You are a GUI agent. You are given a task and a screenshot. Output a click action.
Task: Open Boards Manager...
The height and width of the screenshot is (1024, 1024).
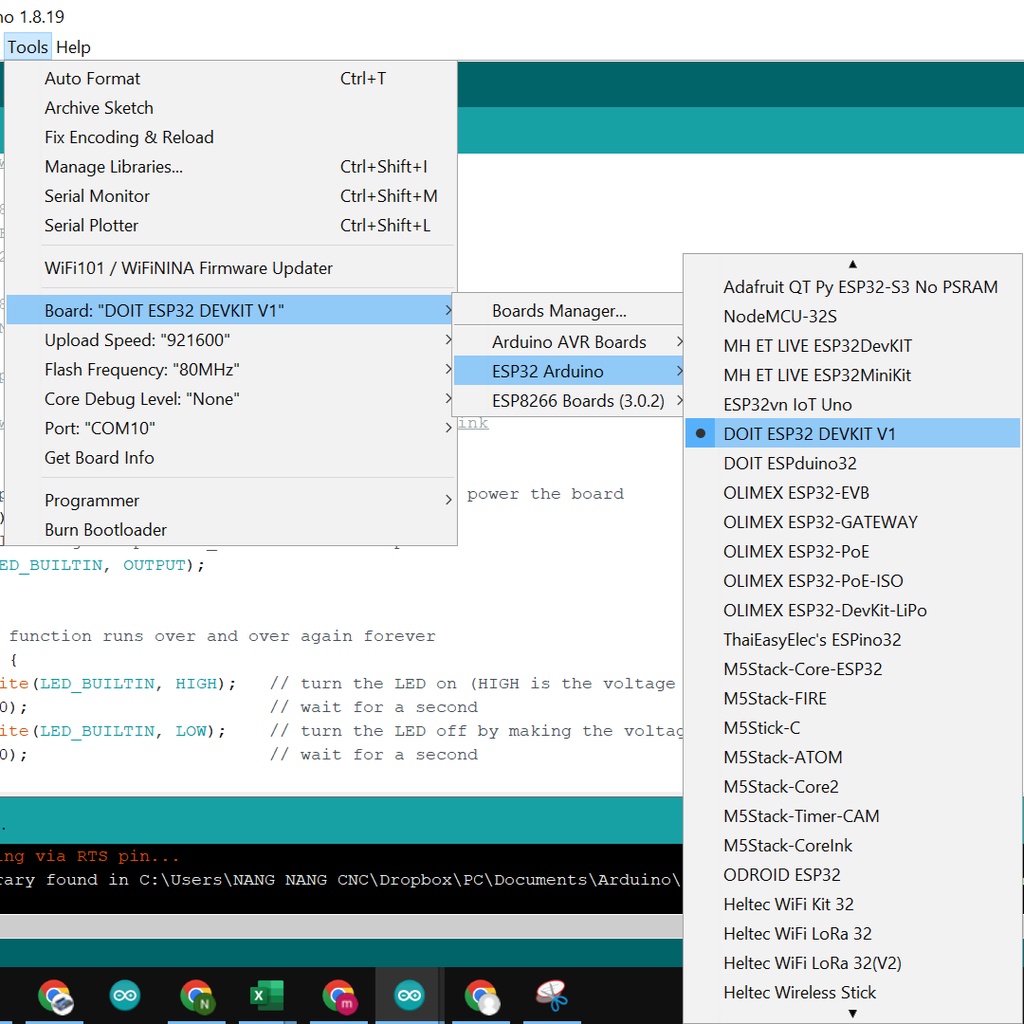coord(559,311)
